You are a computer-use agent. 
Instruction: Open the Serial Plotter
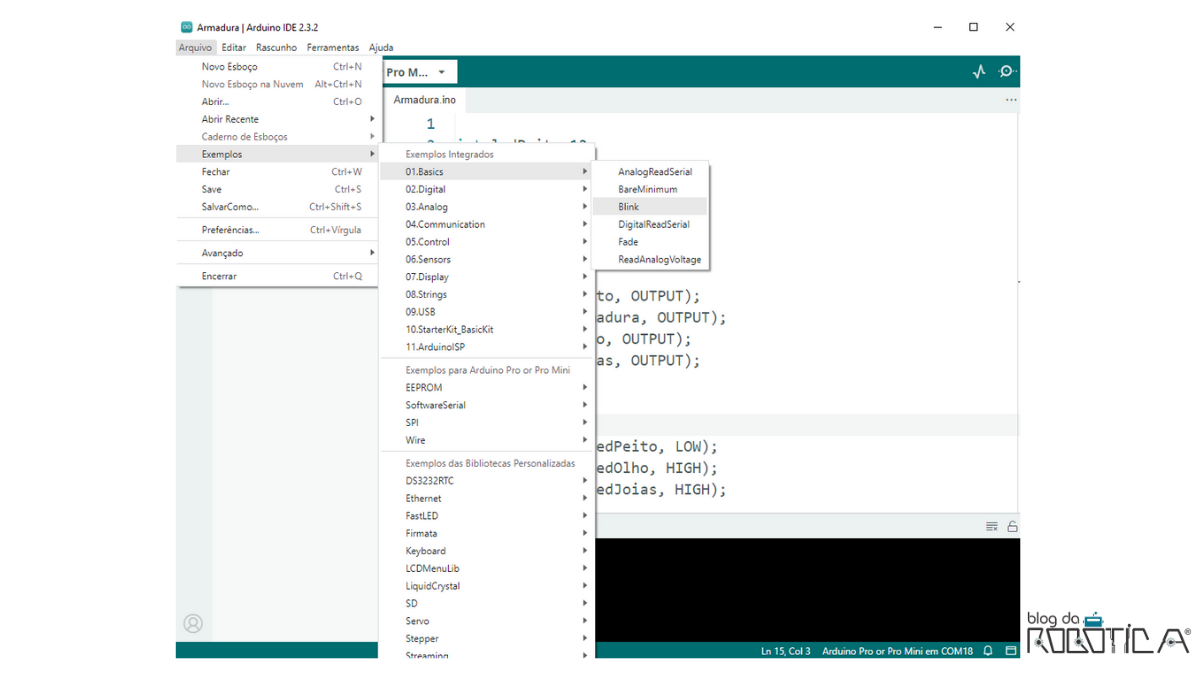point(978,71)
